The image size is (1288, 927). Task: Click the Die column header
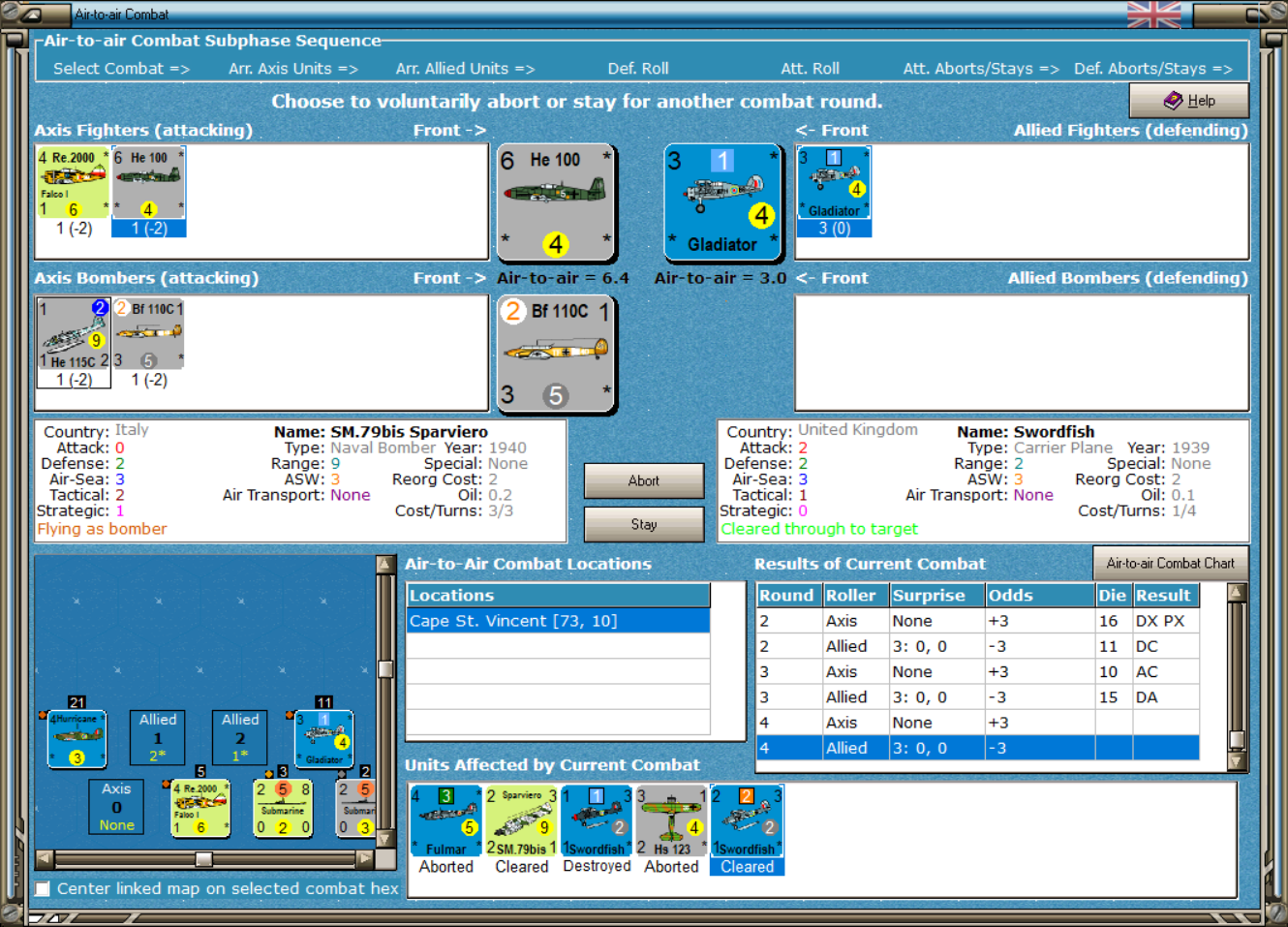tap(1113, 596)
